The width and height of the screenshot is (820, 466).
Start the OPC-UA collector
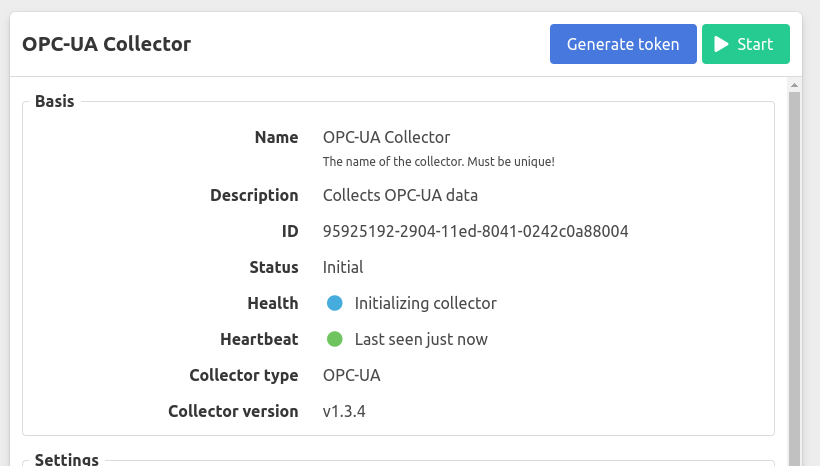pos(746,44)
